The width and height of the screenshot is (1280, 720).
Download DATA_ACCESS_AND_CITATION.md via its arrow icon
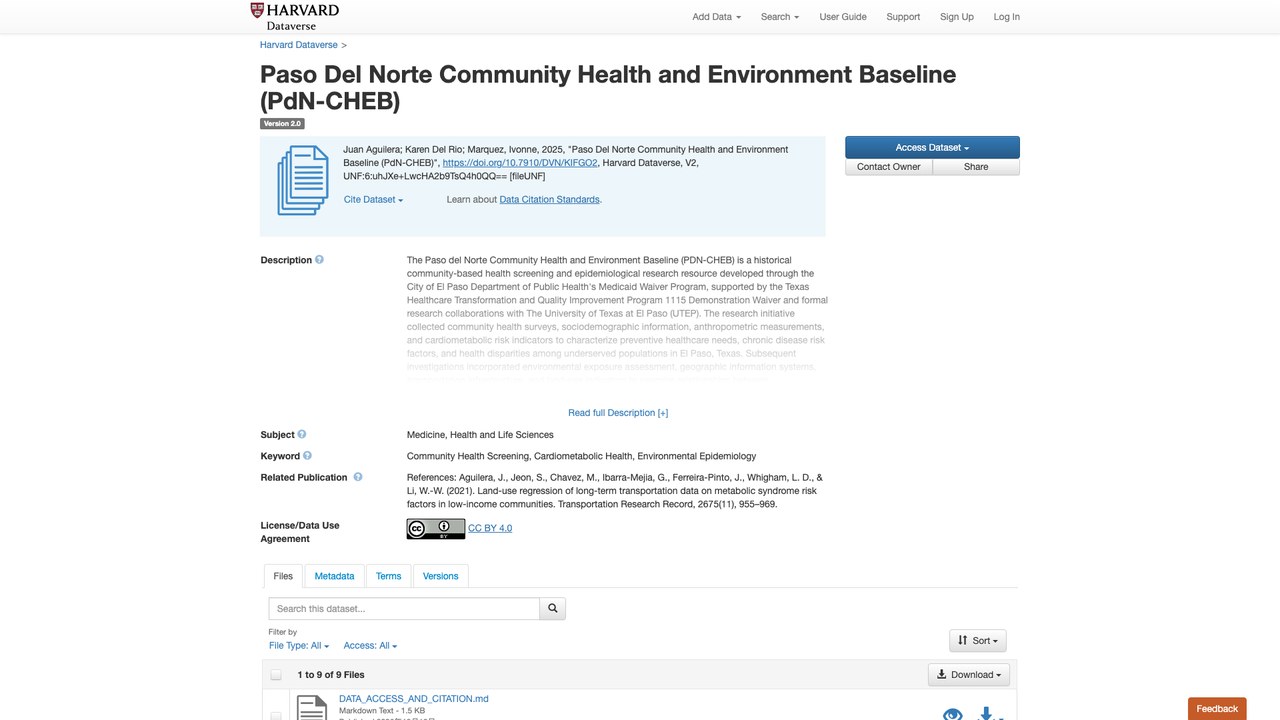[x=986, y=713]
